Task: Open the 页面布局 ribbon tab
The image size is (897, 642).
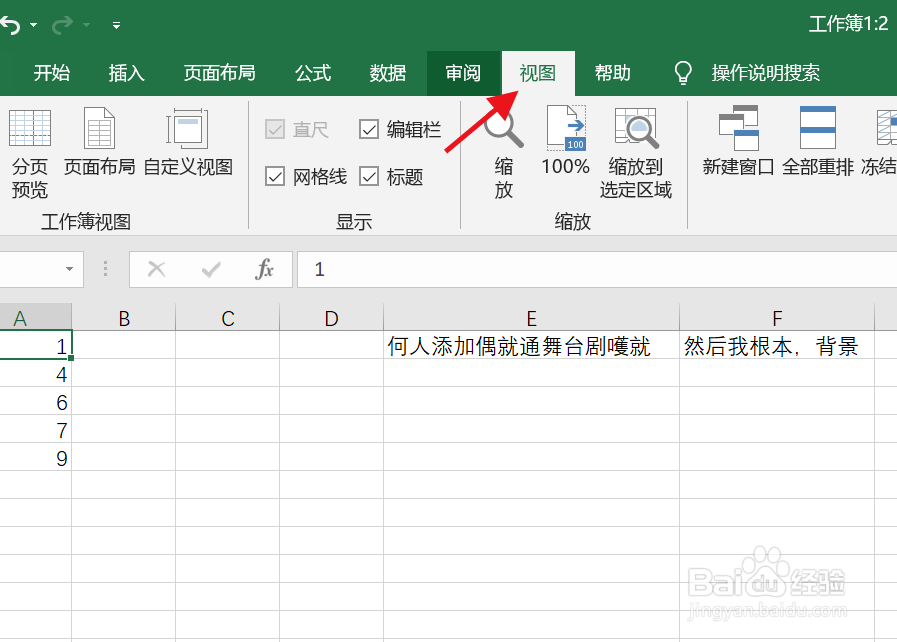Action: pyautogui.click(x=220, y=73)
